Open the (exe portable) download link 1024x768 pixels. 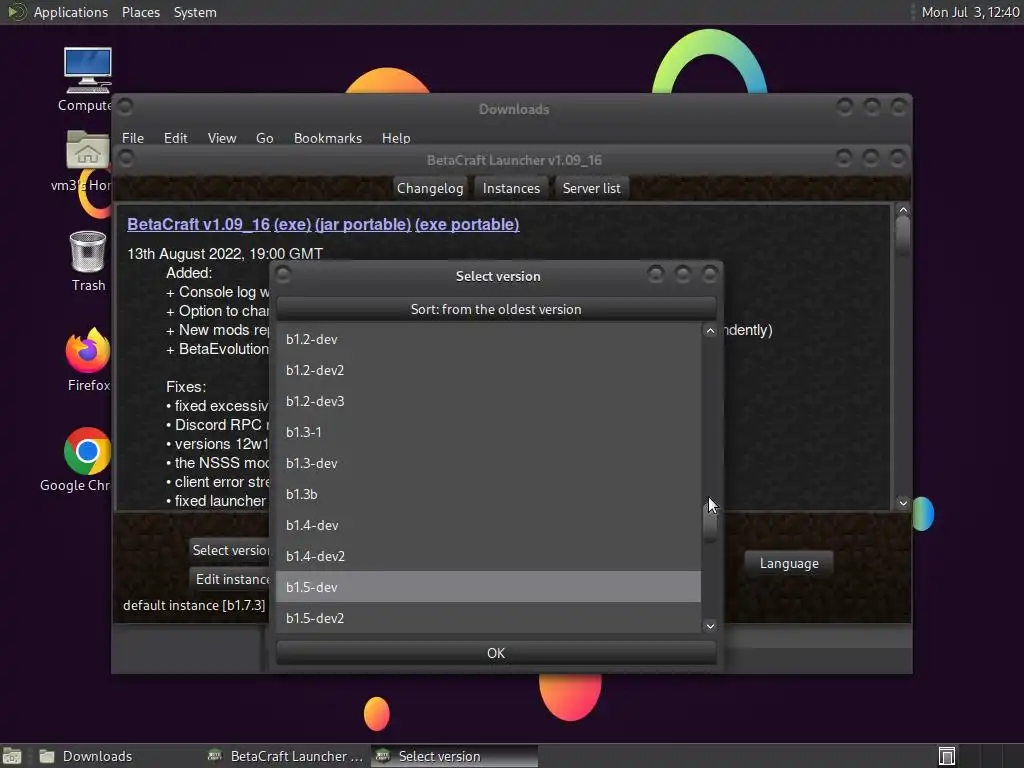[x=467, y=224]
